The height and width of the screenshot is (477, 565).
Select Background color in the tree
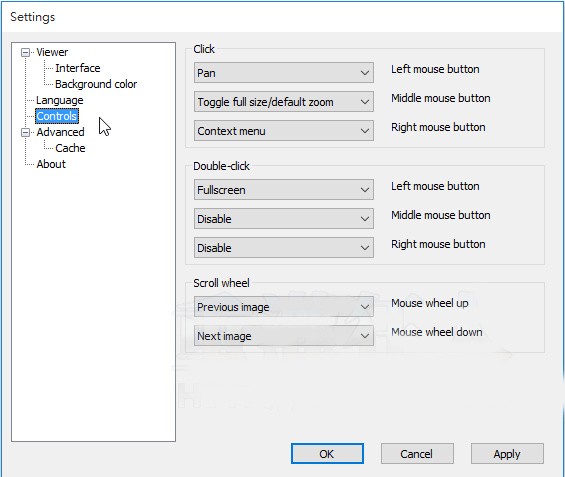coord(96,84)
